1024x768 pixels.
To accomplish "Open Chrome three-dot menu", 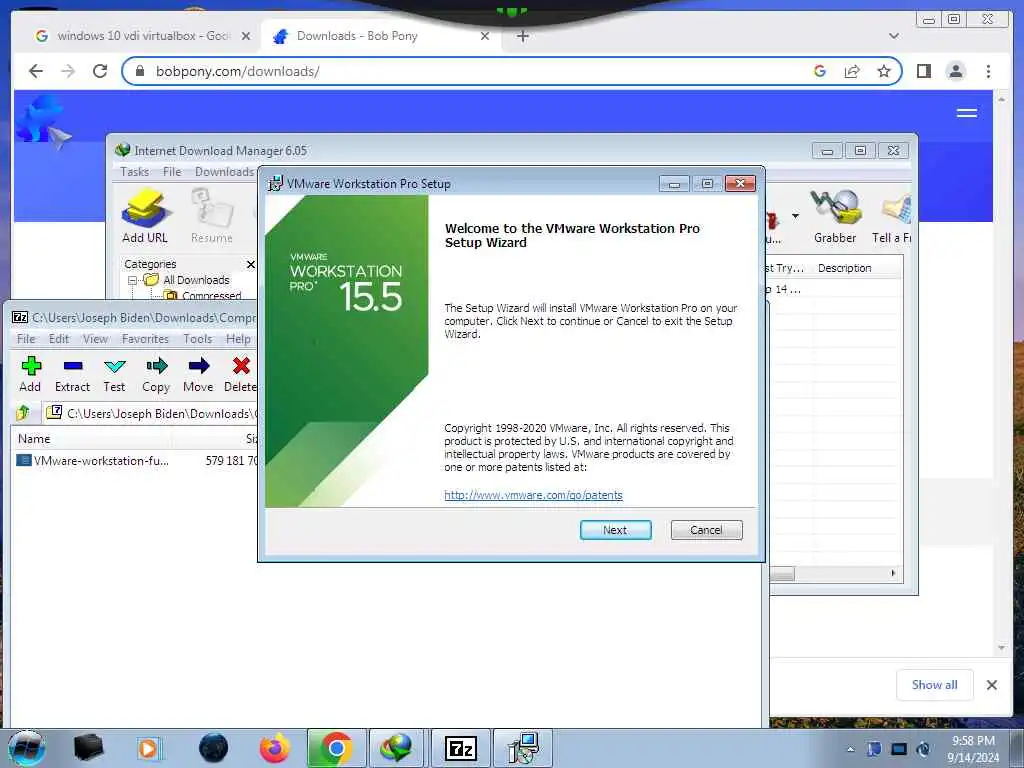I will coord(988,71).
